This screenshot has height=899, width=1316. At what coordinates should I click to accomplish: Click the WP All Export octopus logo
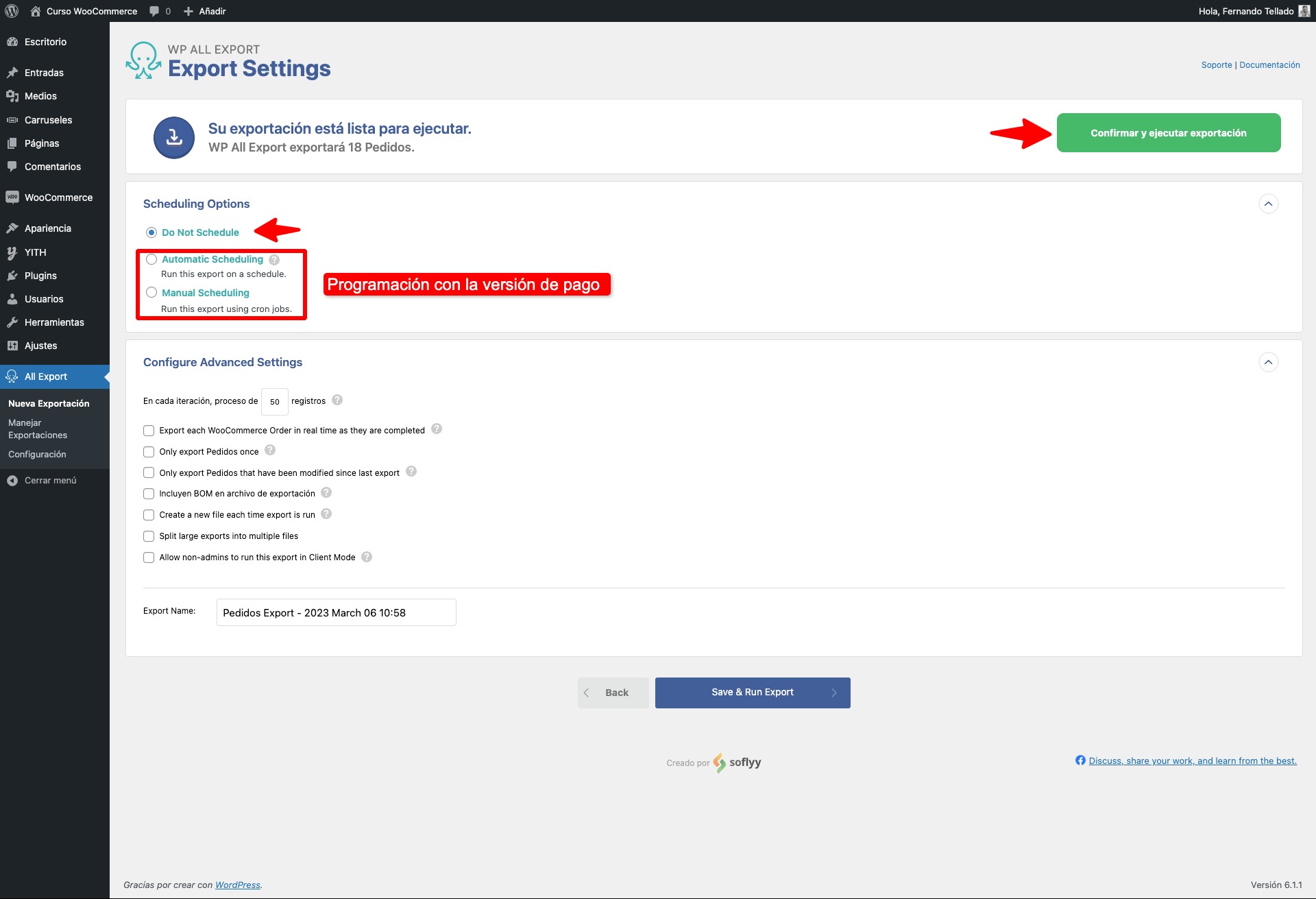[x=143, y=61]
